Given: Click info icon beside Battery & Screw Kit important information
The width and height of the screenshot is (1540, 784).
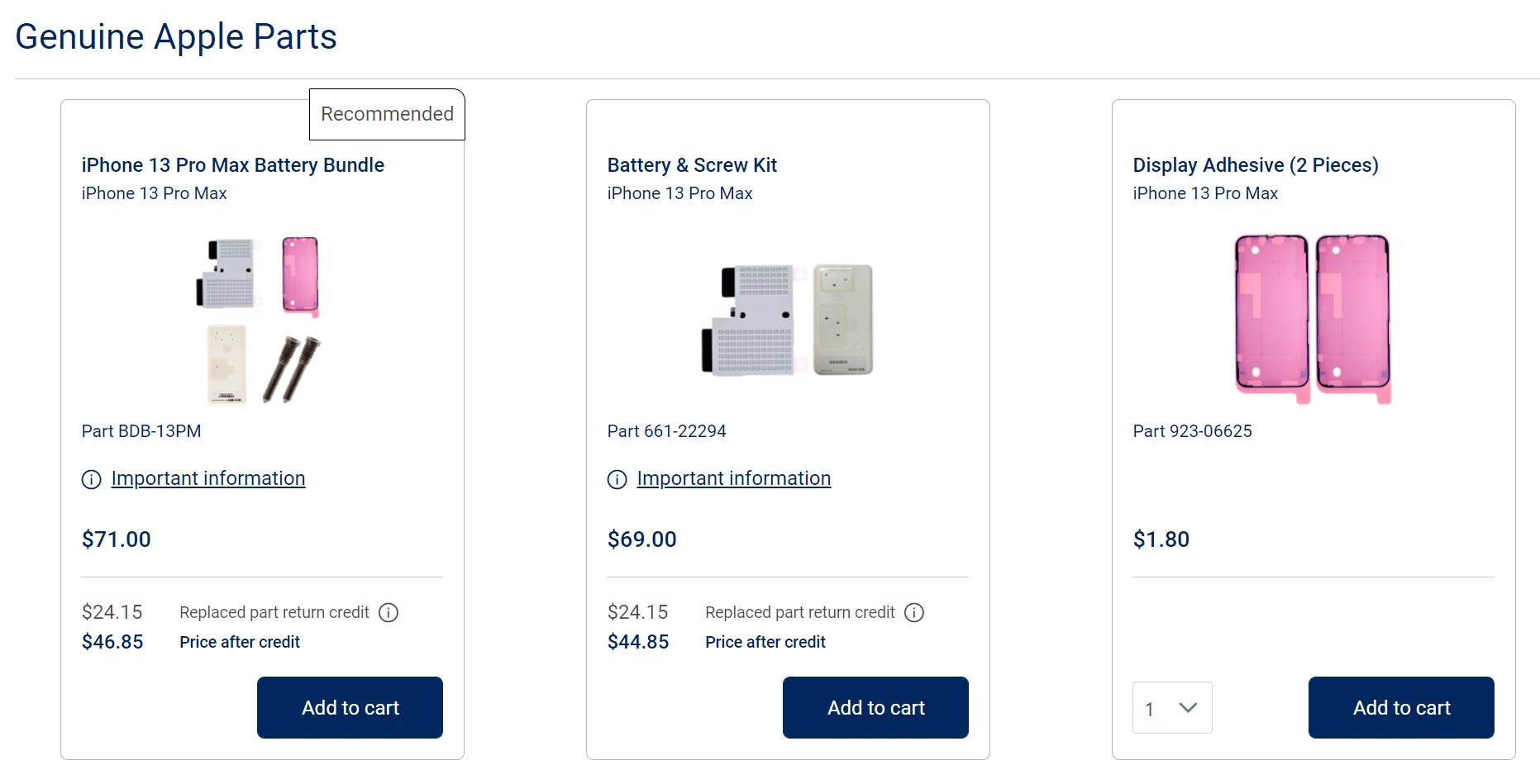Looking at the screenshot, I should tap(617, 479).
